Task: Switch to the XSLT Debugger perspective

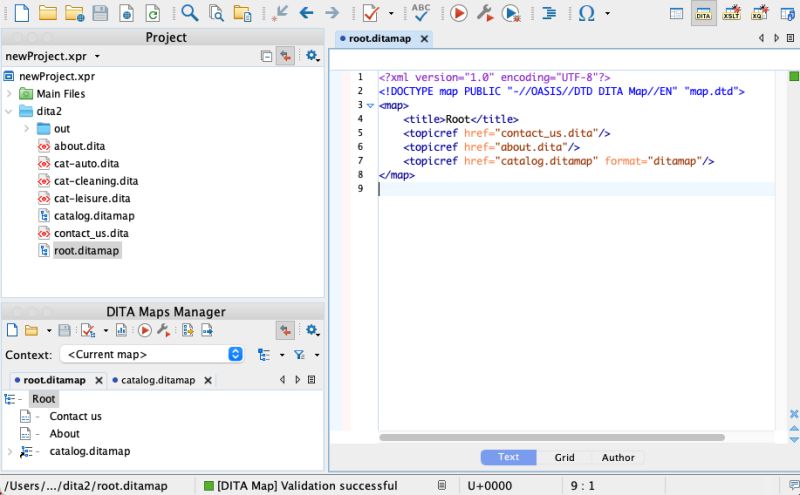Action: 731,13
